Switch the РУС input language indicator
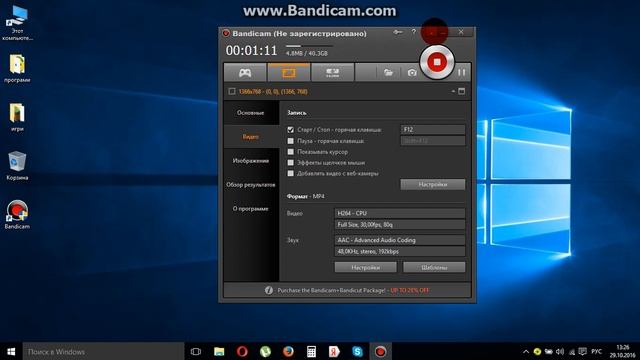 pos(597,351)
